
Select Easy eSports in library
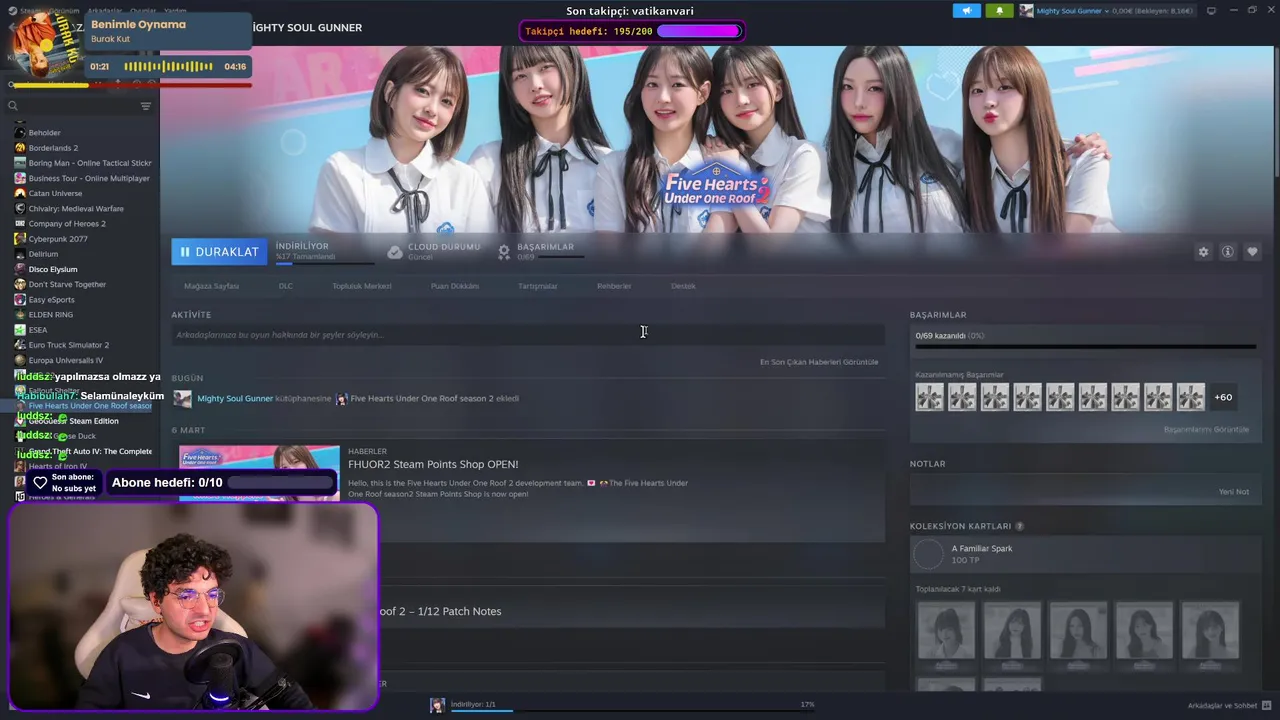(x=51, y=300)
